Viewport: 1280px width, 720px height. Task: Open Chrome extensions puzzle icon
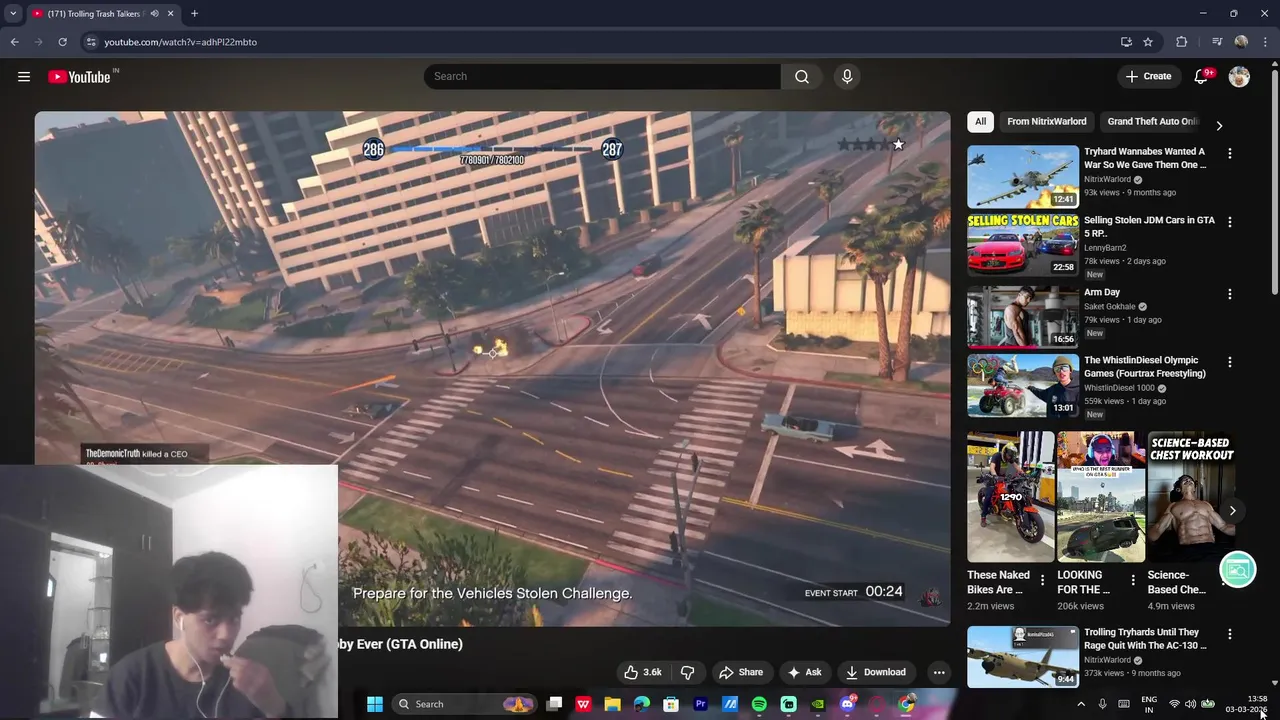coord(1181,42)
